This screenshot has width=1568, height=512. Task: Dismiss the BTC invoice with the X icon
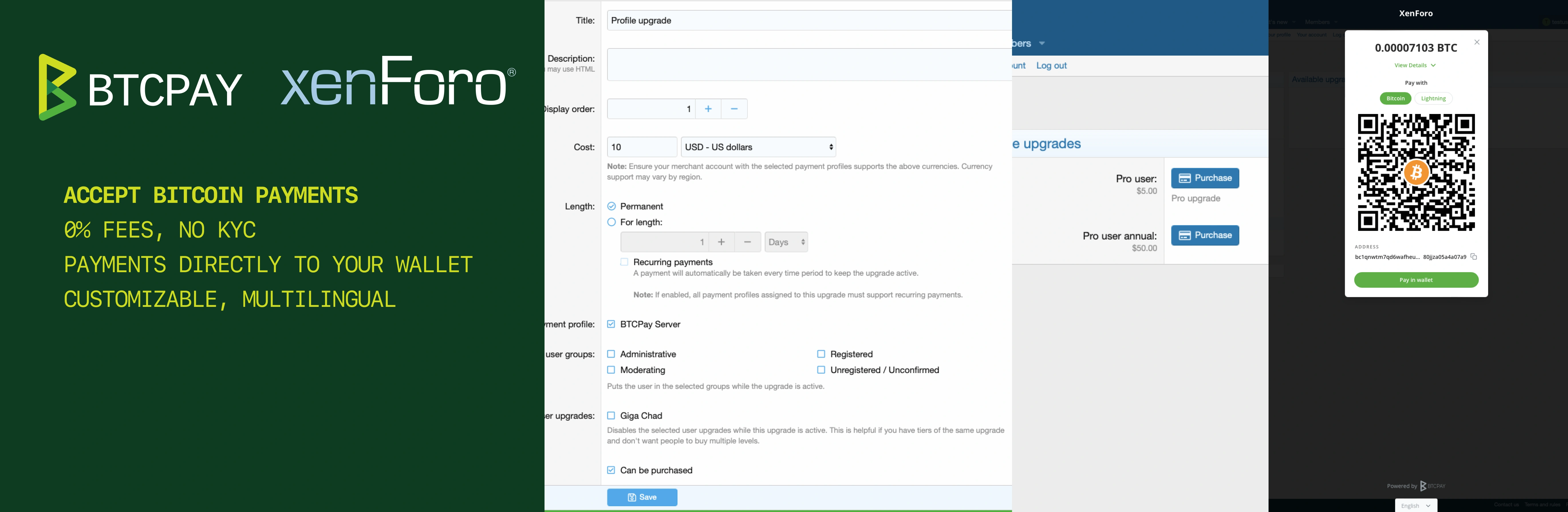pyautogui.click(x=1477, y=42)
